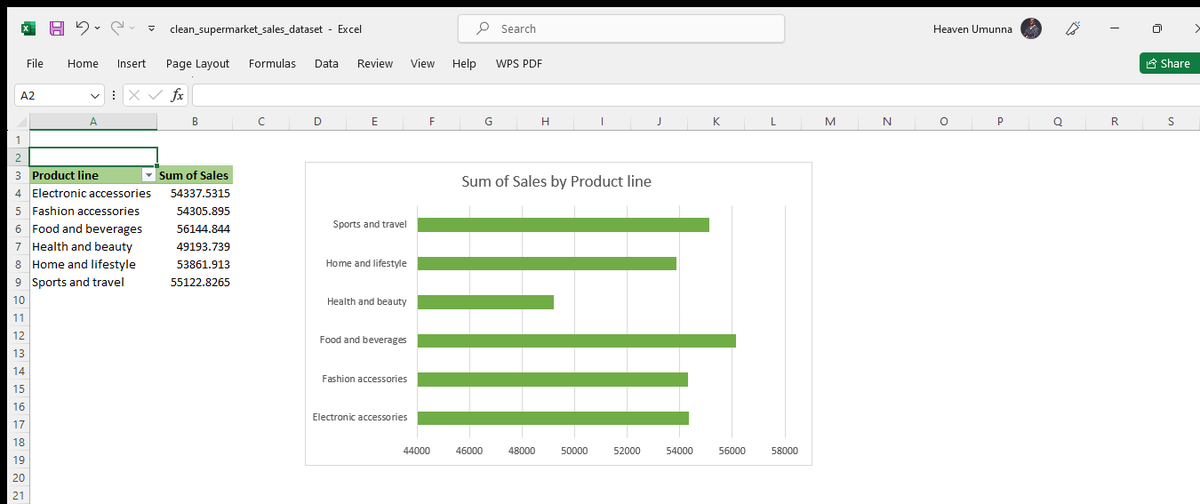Open the Heaven Umunna account avatar
Screen dimensions: 1200x504
pos(1033,29)
